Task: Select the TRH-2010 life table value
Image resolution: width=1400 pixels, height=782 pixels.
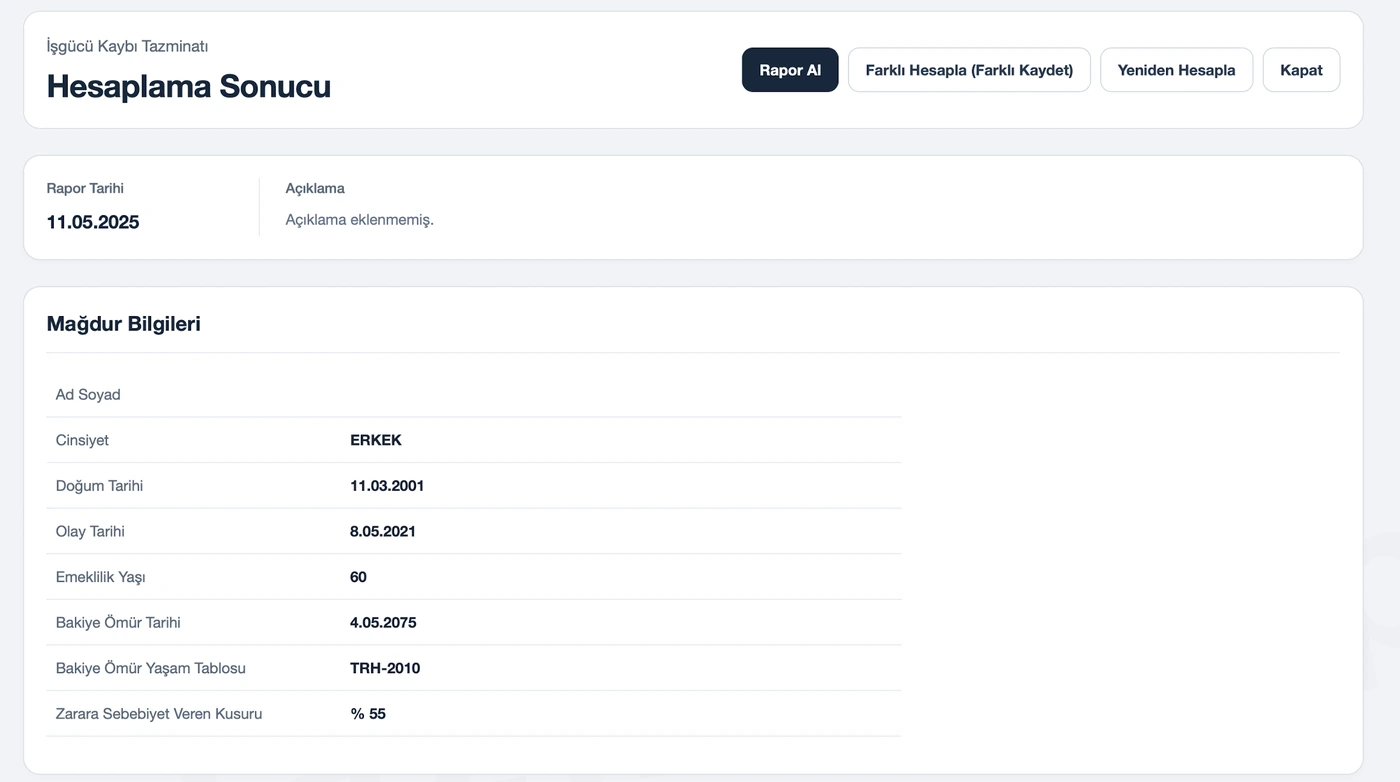Action: pos(385,668)
